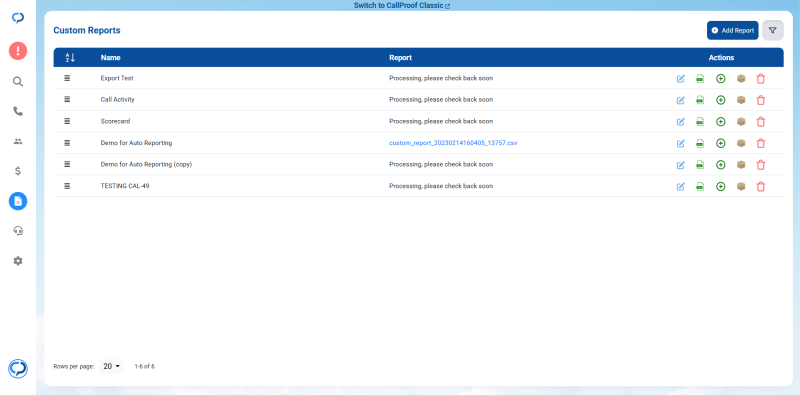Screen dimensions: 800x396
Task: Archive the Export Test report
Action: (x=741, y=79)
